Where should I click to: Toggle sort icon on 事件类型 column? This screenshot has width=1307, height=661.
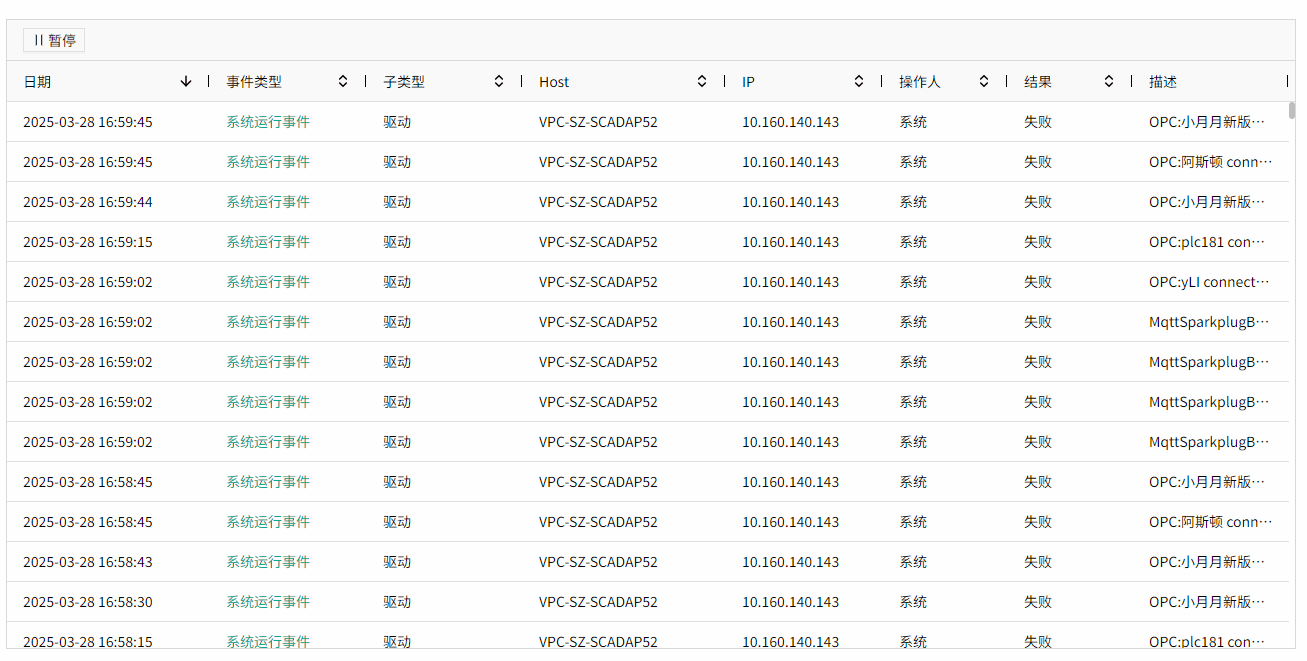343,82
